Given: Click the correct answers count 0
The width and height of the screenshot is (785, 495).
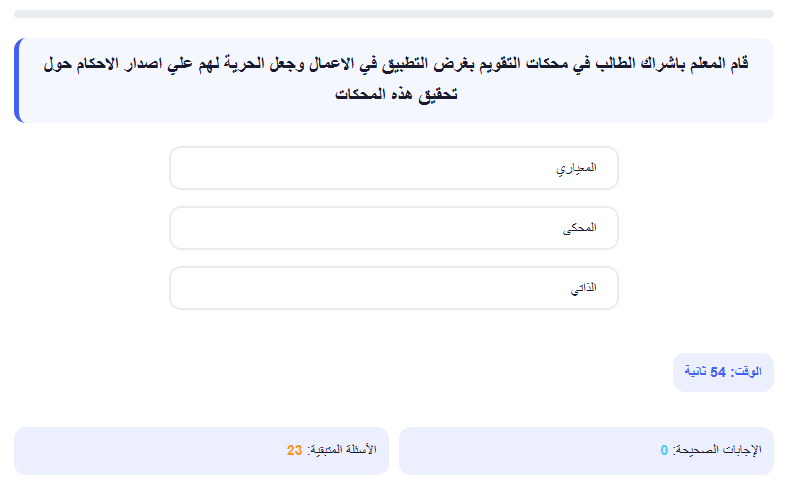Looking at the screenshot, I should pyautogui.click(x=664, y=450).
